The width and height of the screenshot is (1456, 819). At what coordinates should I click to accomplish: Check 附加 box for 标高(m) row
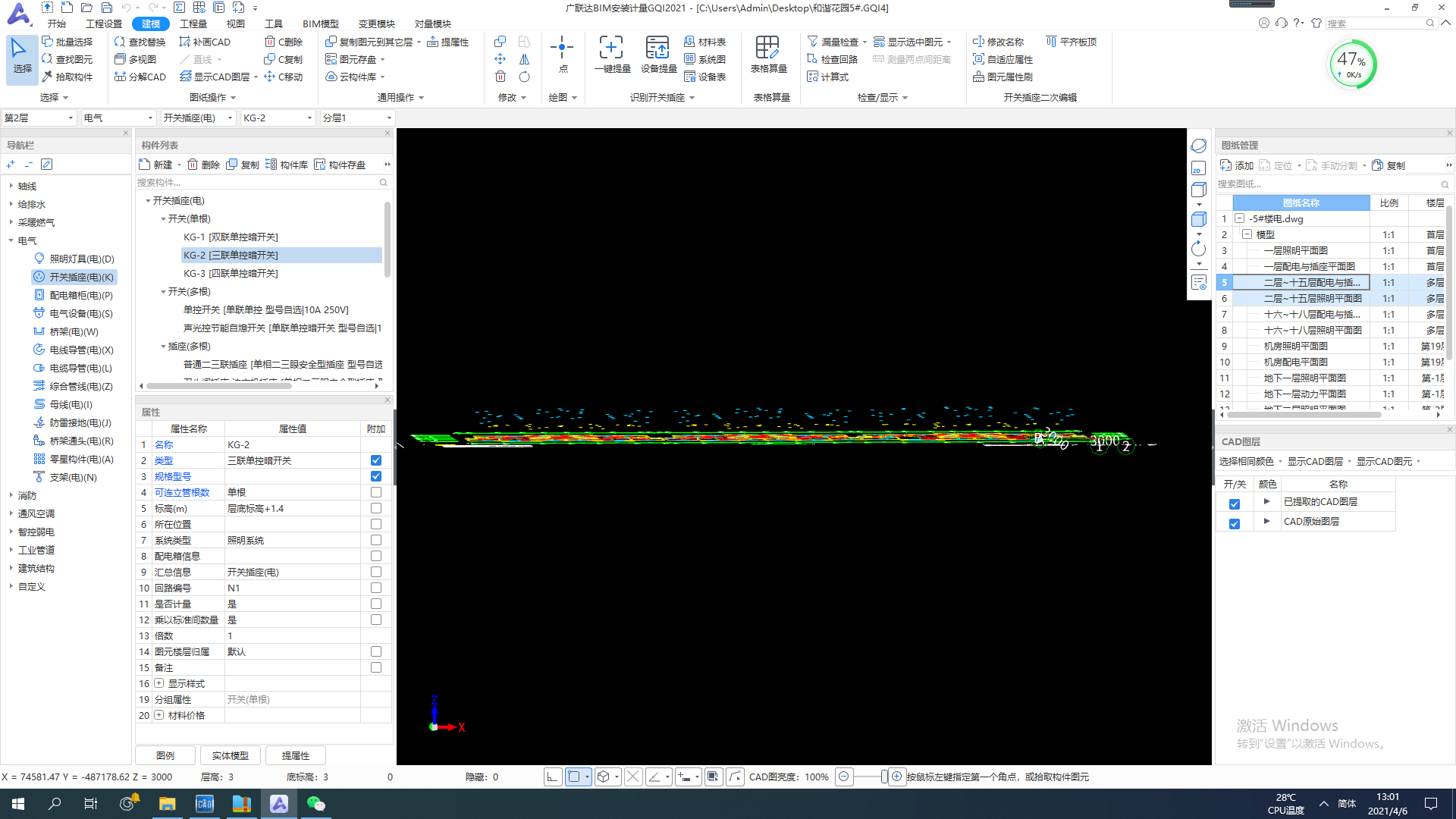coord(376,508)
